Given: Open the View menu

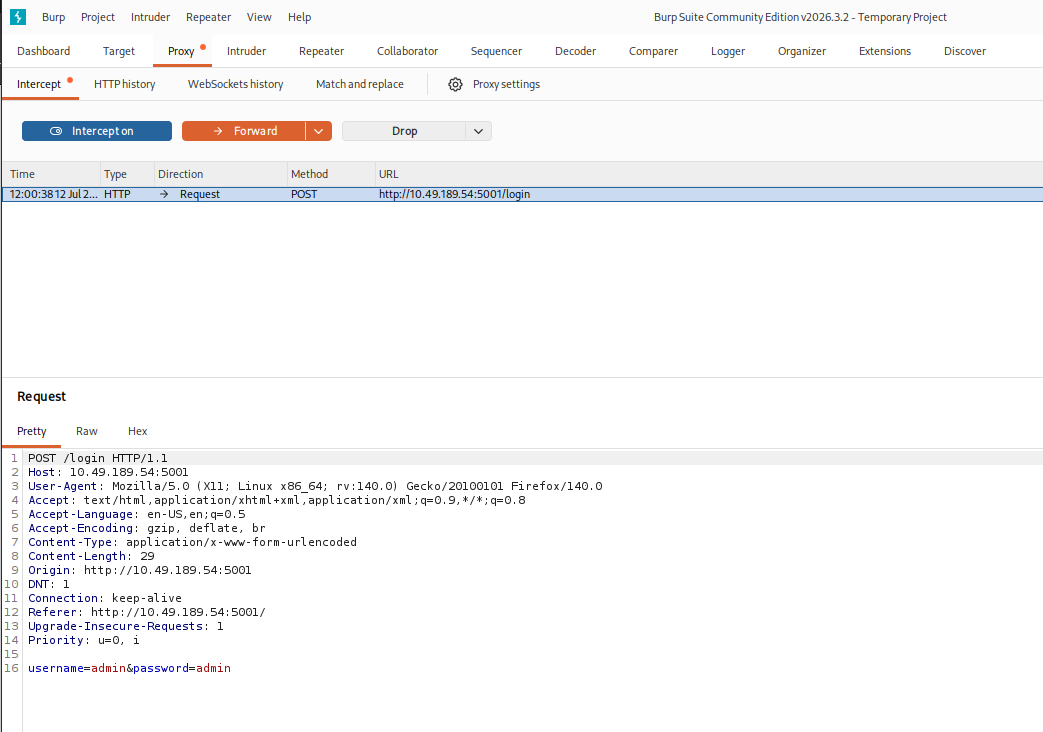Looking at the screenshot, I should (x=259, y=17).
